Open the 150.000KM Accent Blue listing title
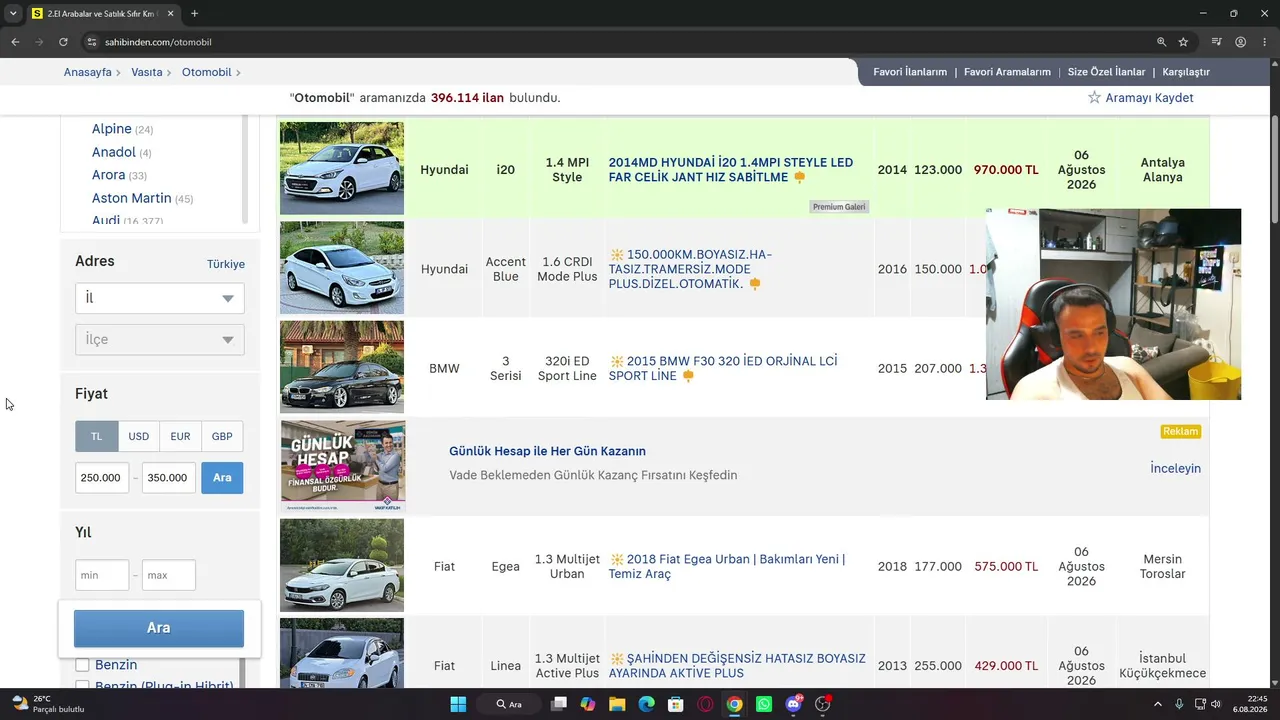 690,269
